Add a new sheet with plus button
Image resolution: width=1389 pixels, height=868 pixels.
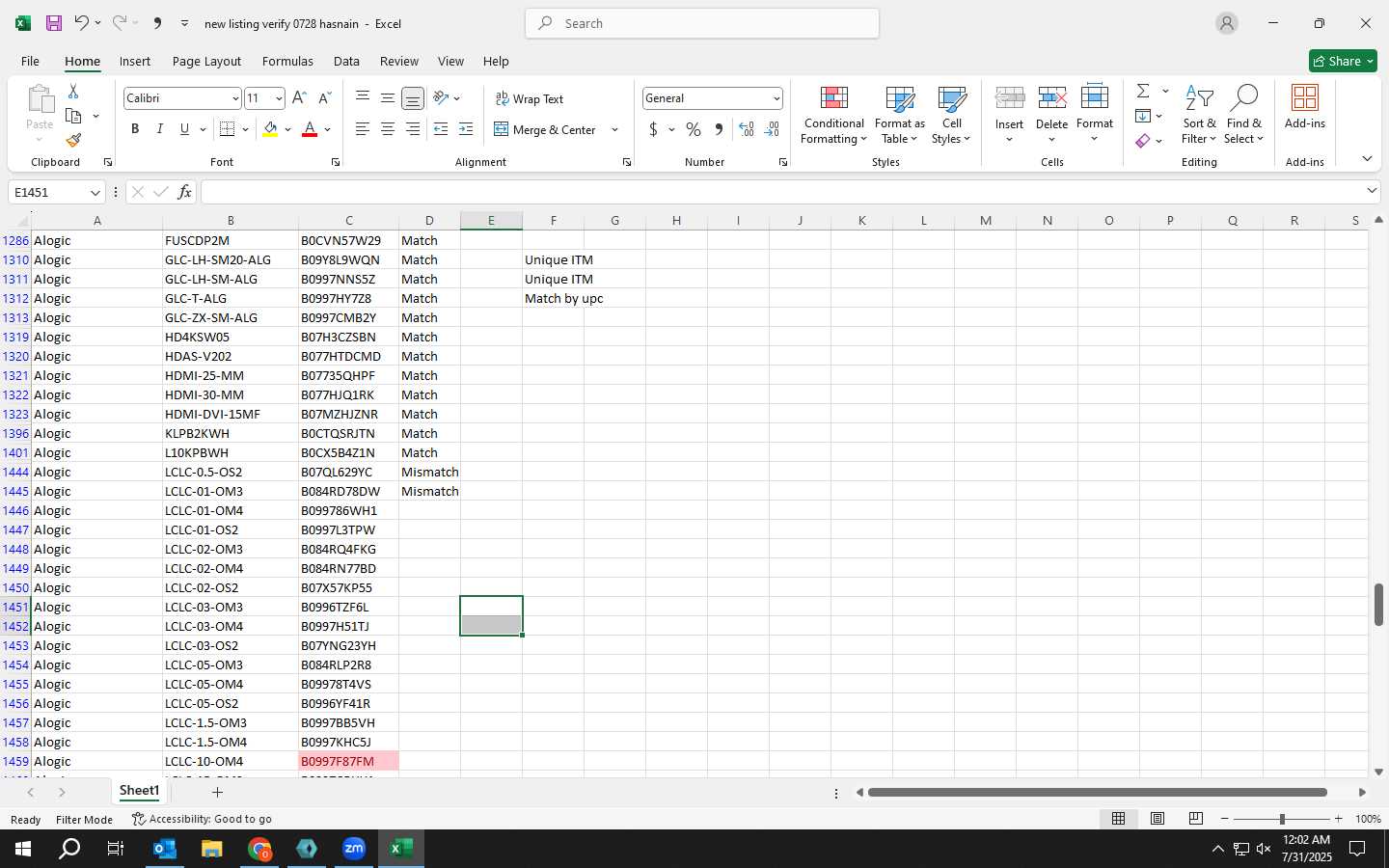tap(217, 792)
